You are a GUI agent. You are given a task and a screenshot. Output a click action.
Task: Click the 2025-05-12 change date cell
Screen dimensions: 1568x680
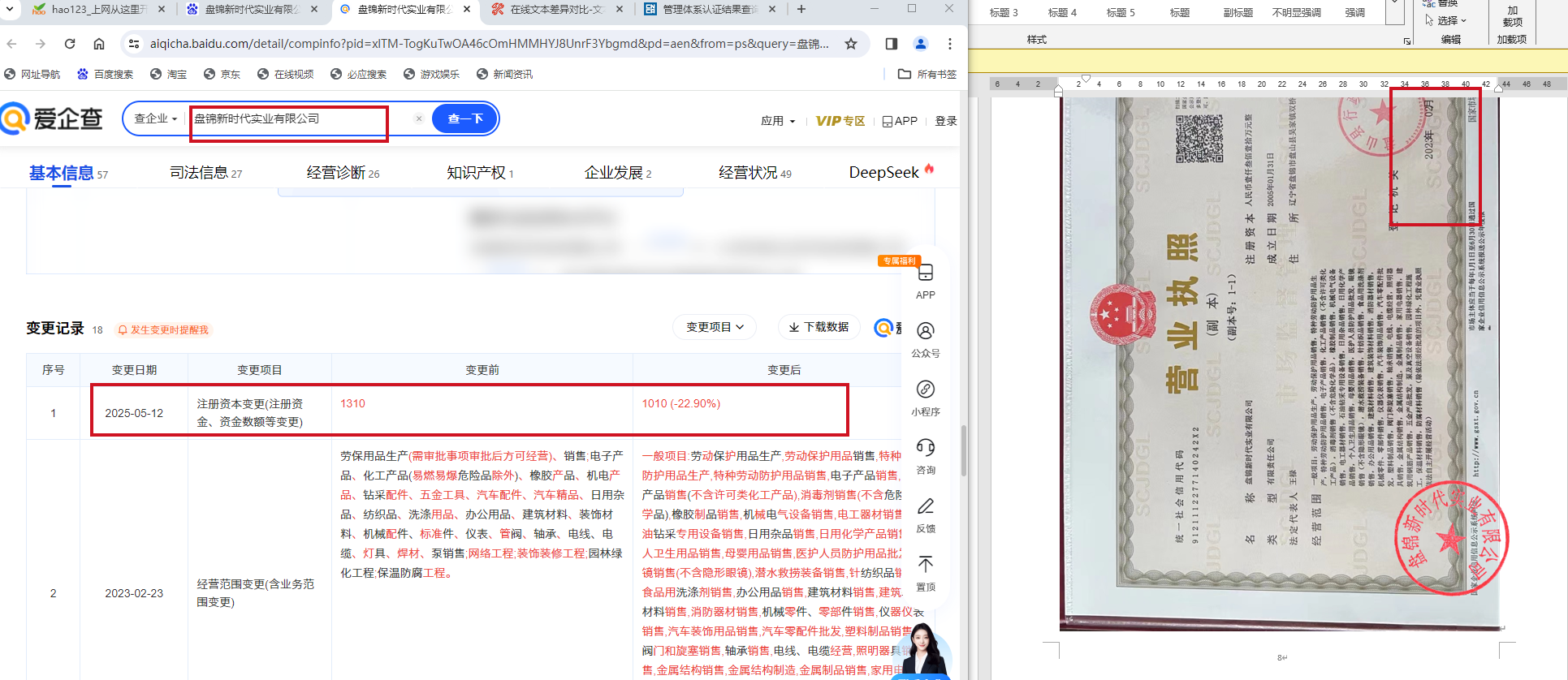pyautogui.click(x=134, y=413)
